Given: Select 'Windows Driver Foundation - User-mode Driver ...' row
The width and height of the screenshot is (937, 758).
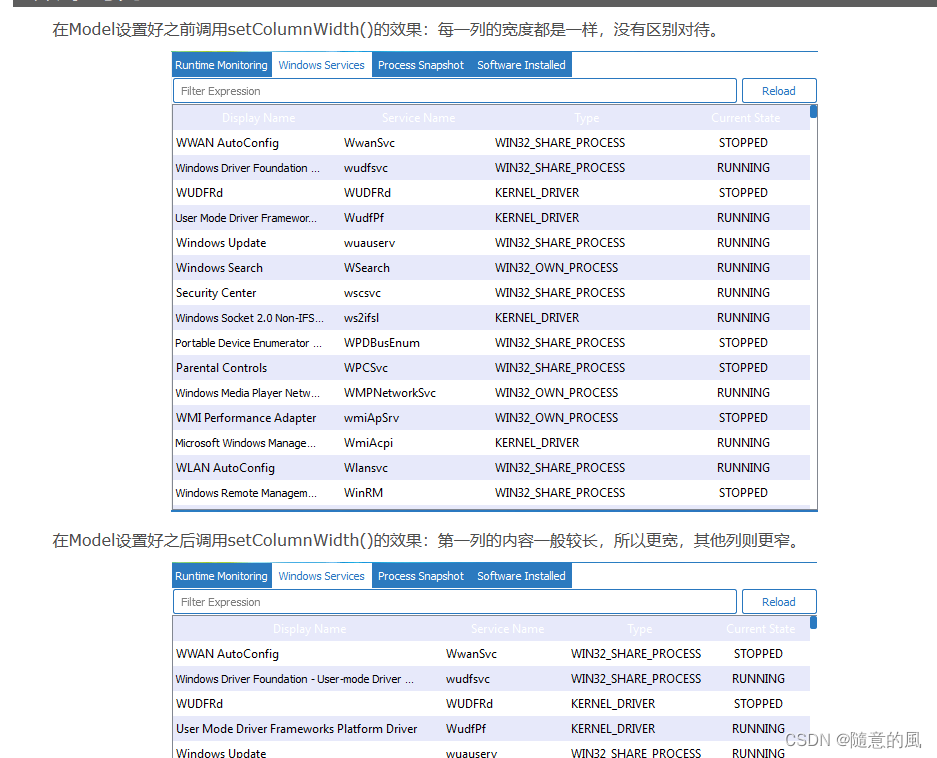Looking at the screenshot, I should [491, 679].
